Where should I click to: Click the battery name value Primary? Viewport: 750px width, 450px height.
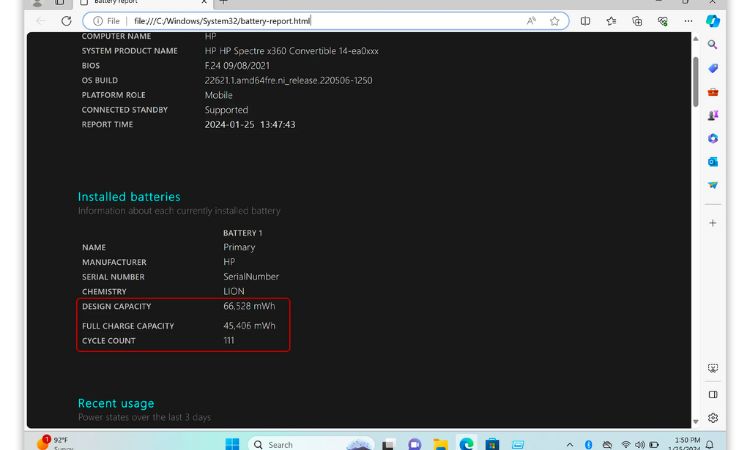(x=239, y=247)
